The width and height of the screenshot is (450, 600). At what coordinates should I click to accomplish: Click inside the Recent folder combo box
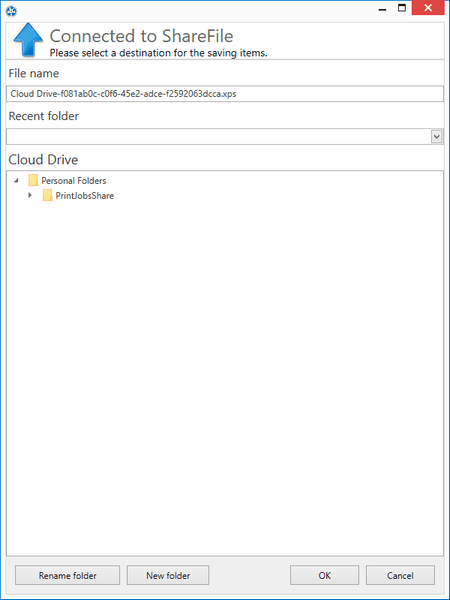pos(225,137)
